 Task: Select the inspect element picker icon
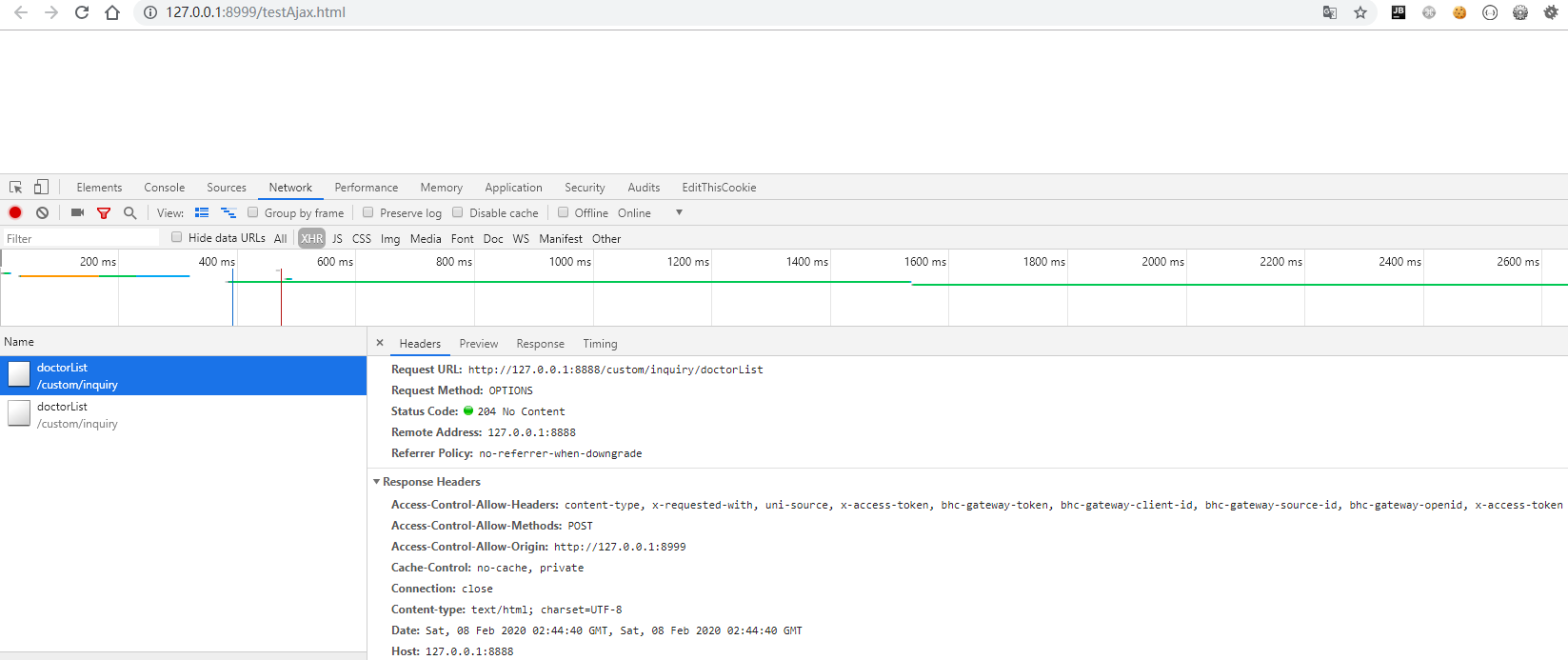[16, 188]
